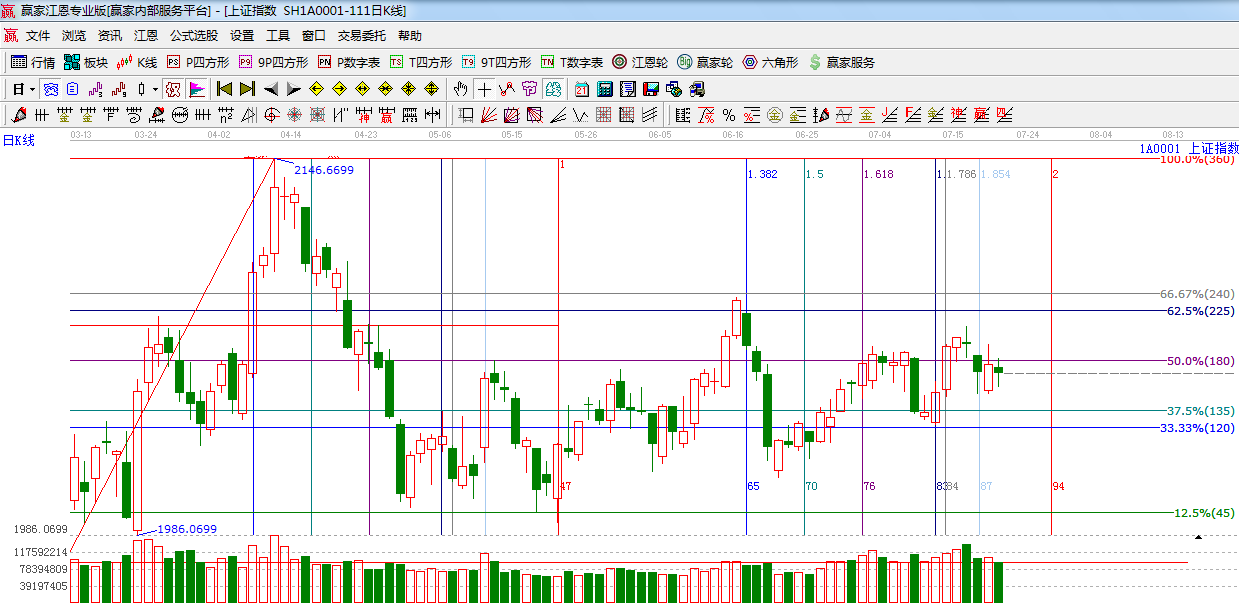Open the 公式选股 menu
1239x603 pixels.
[193, 36]
